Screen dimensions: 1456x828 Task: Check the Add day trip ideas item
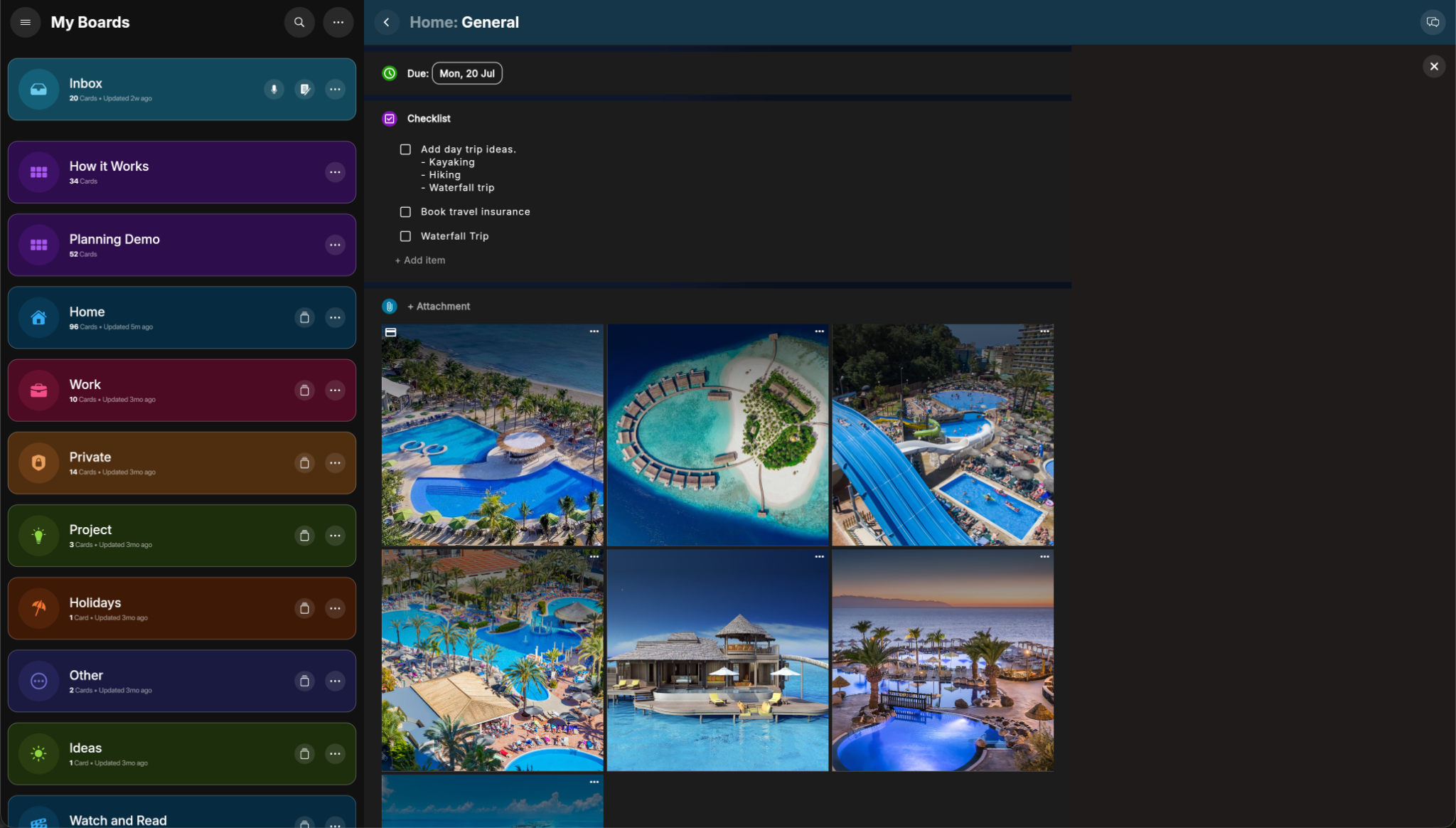coord(405,149)
